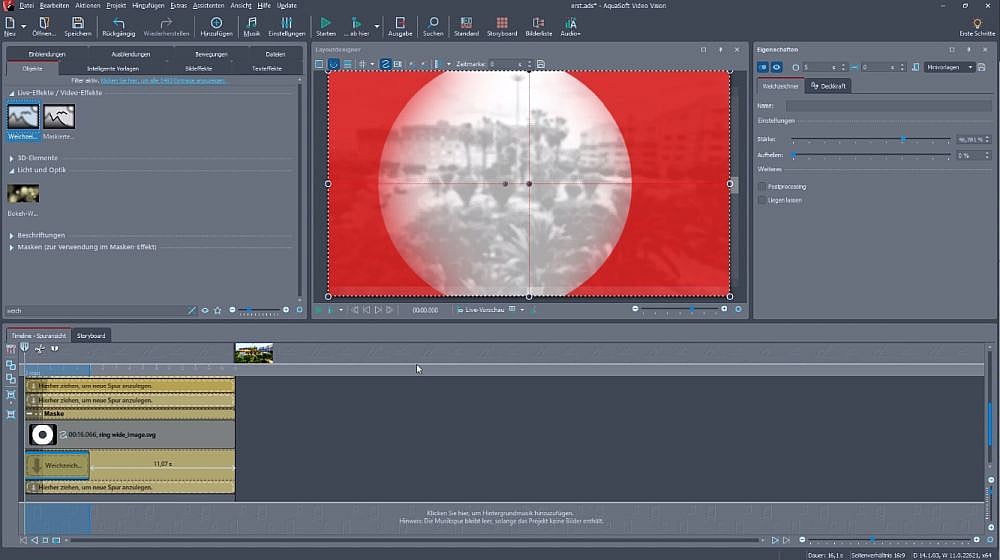
Task: Click the Suchen magnifier icon
Action: (x=433, y=24)
